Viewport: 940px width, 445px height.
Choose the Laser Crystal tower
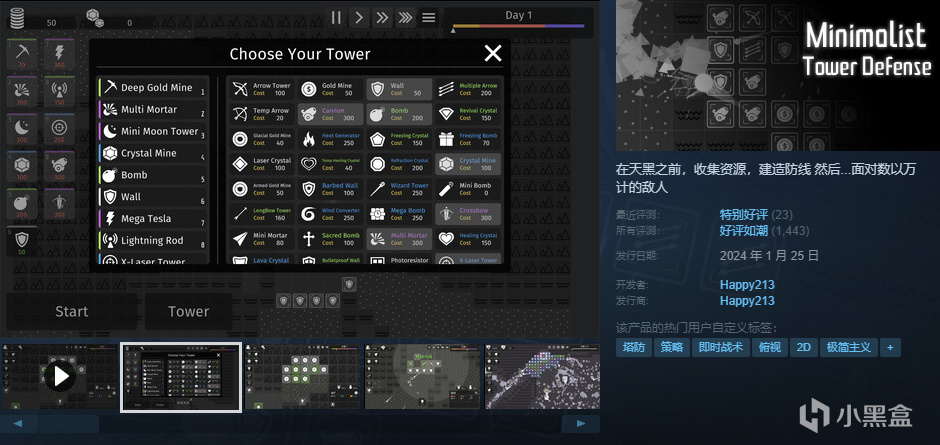click(262, 164)
